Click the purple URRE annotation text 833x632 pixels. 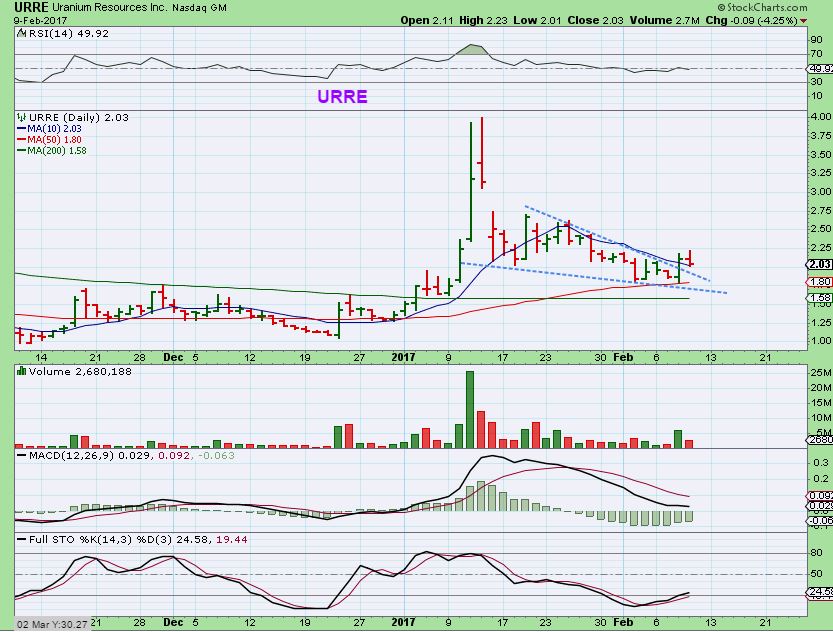[342, 96]
